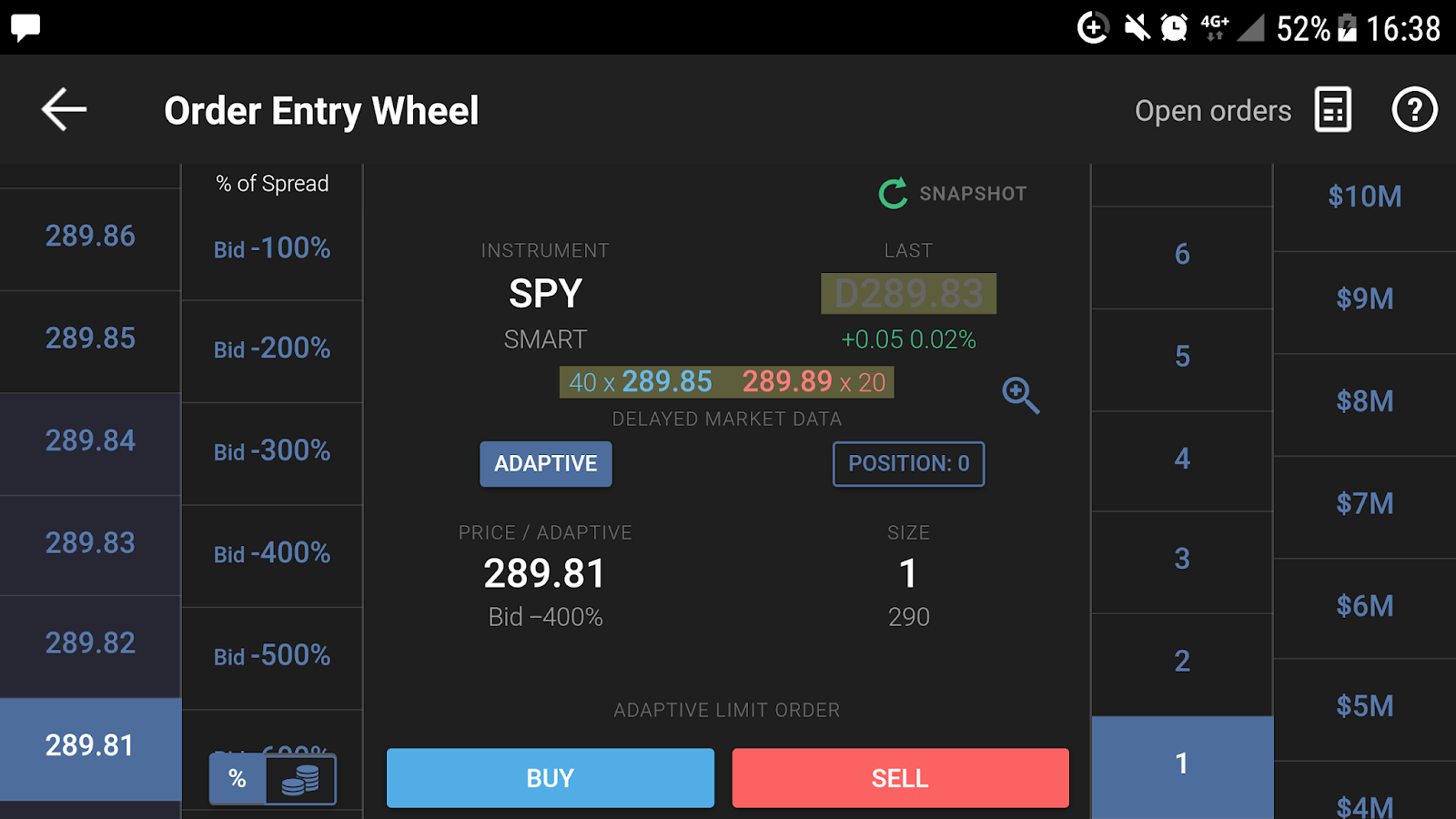Tap the +0.05 0.02% change value

[908, 340]
